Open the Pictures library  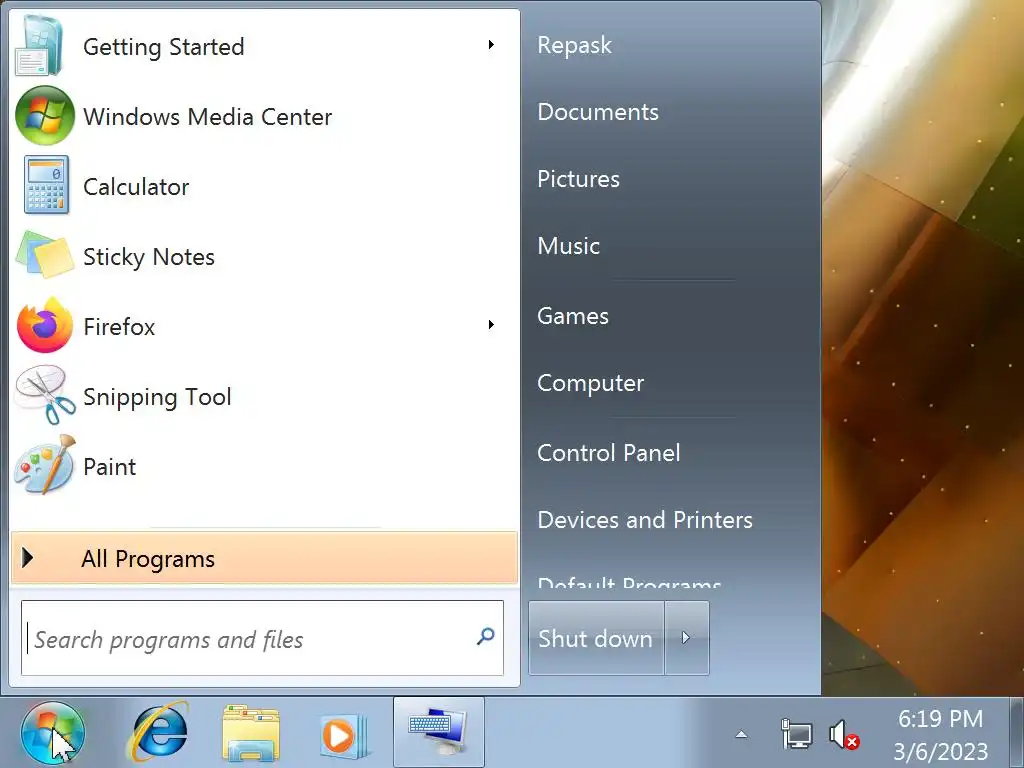pyautogui.click(x=578, y=179)
